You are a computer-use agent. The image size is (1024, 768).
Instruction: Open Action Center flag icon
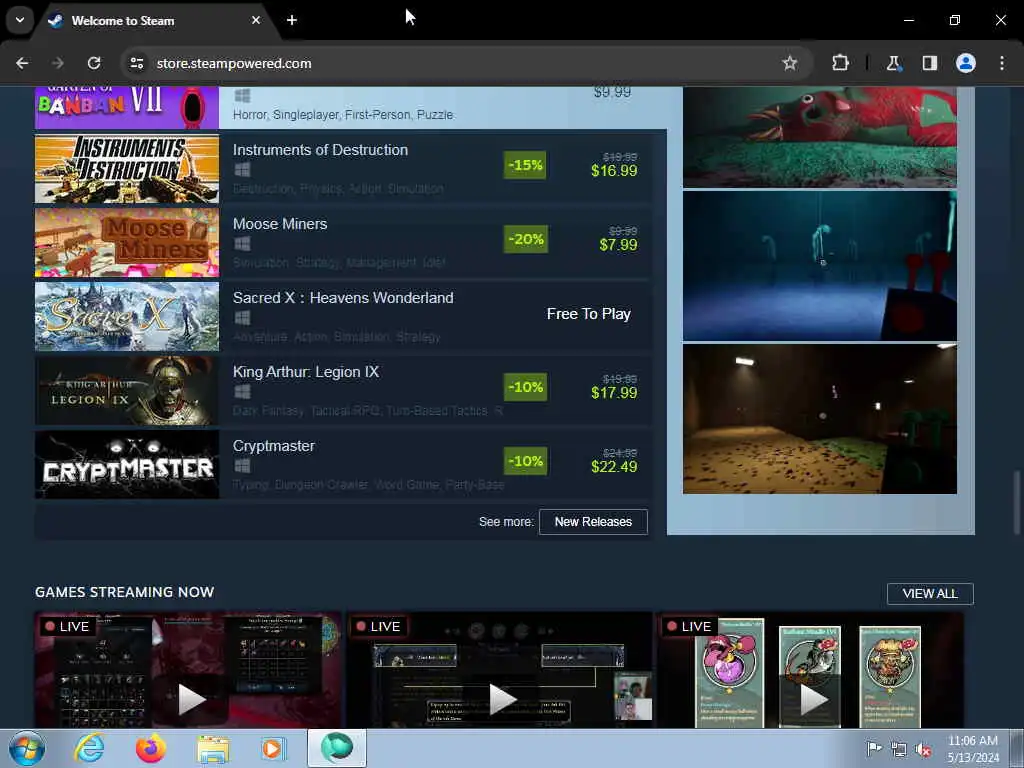[874, 749]
